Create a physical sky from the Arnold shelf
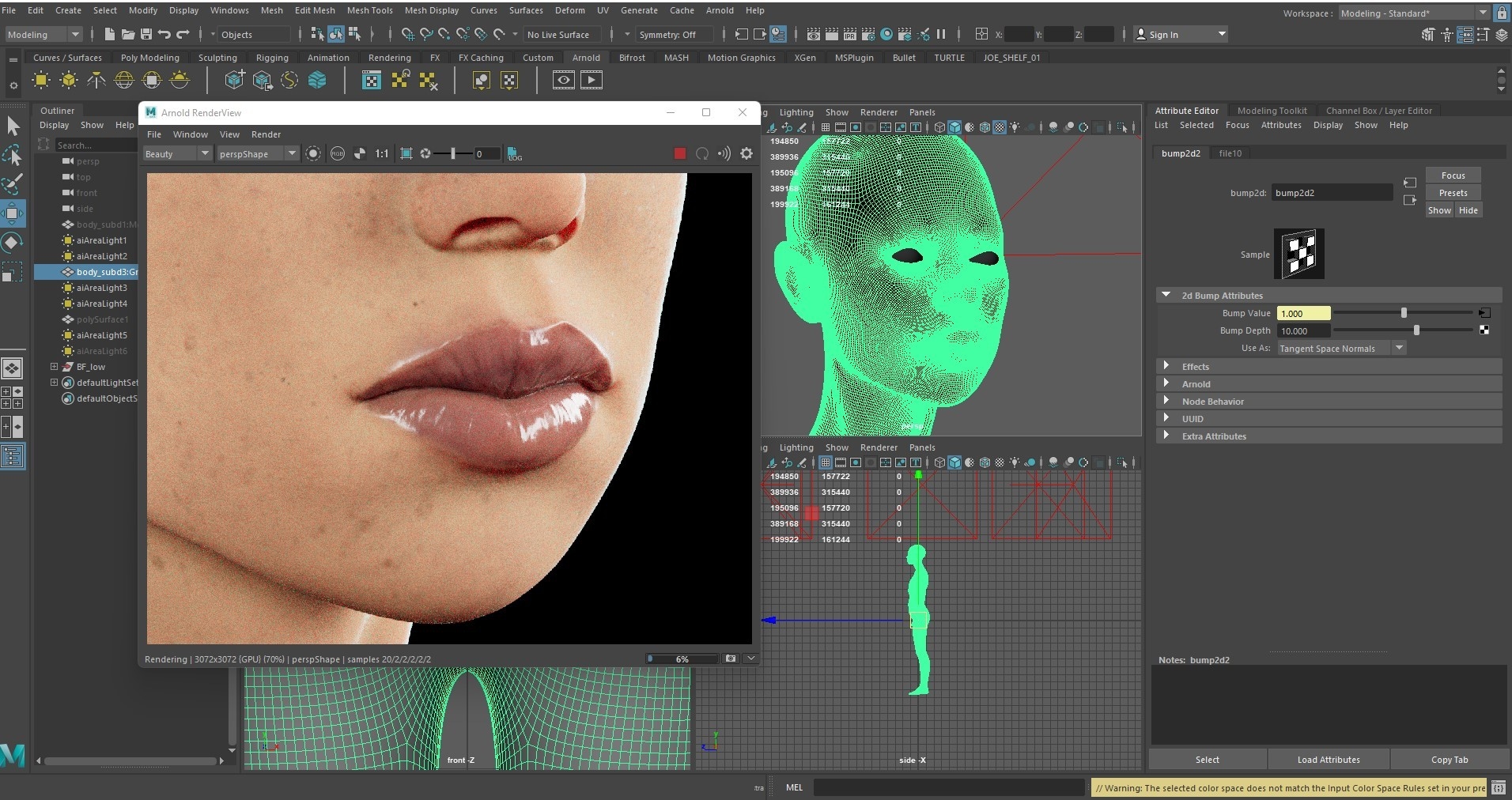 click(x=180, y=80)
